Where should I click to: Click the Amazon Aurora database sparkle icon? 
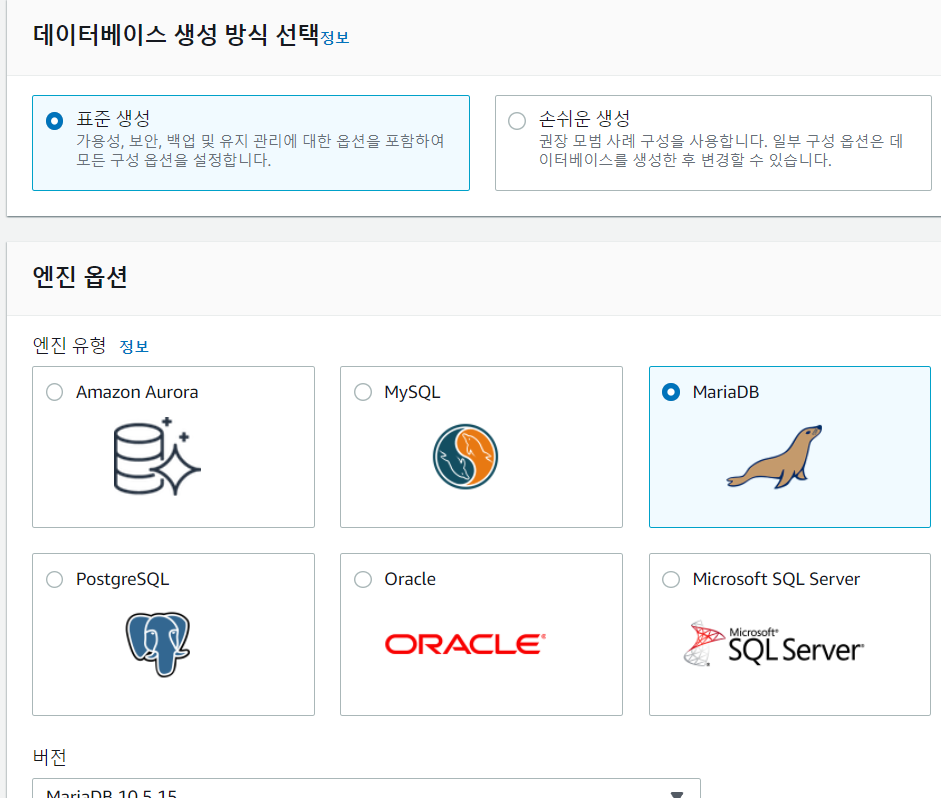pyautogui.click(x=157, y=457)
